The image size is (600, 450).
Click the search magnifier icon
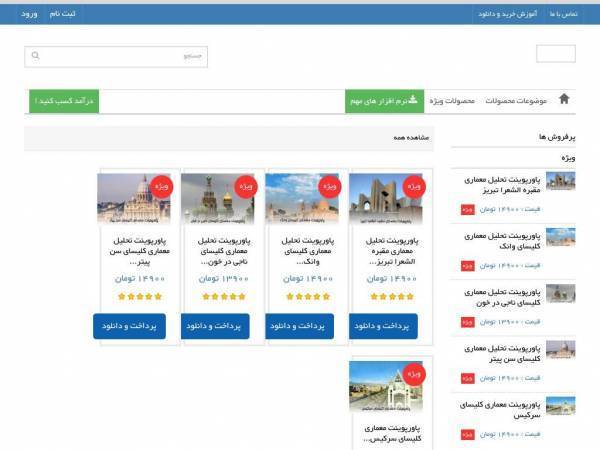point(35,55)
